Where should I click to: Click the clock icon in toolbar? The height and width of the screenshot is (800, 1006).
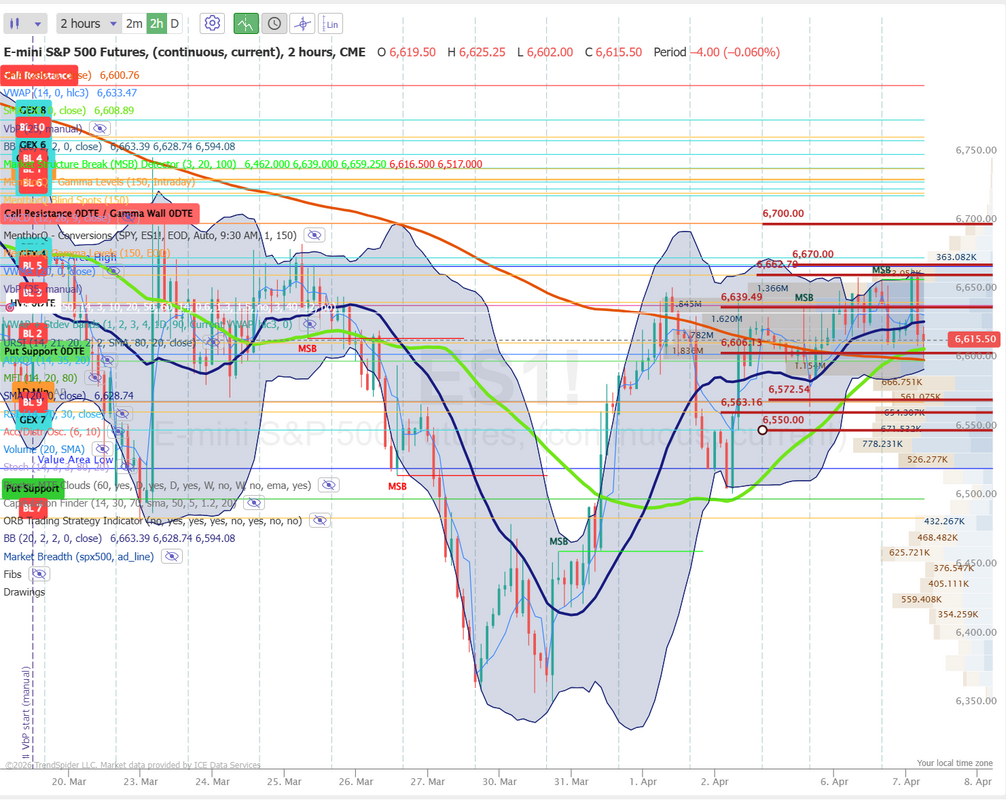[273, 23]
